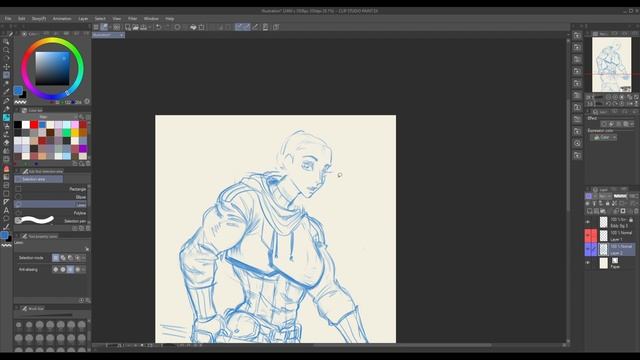Toggle visibility eye of Paper layer
This screenshot has width=640, height=360.
[588, 263]
